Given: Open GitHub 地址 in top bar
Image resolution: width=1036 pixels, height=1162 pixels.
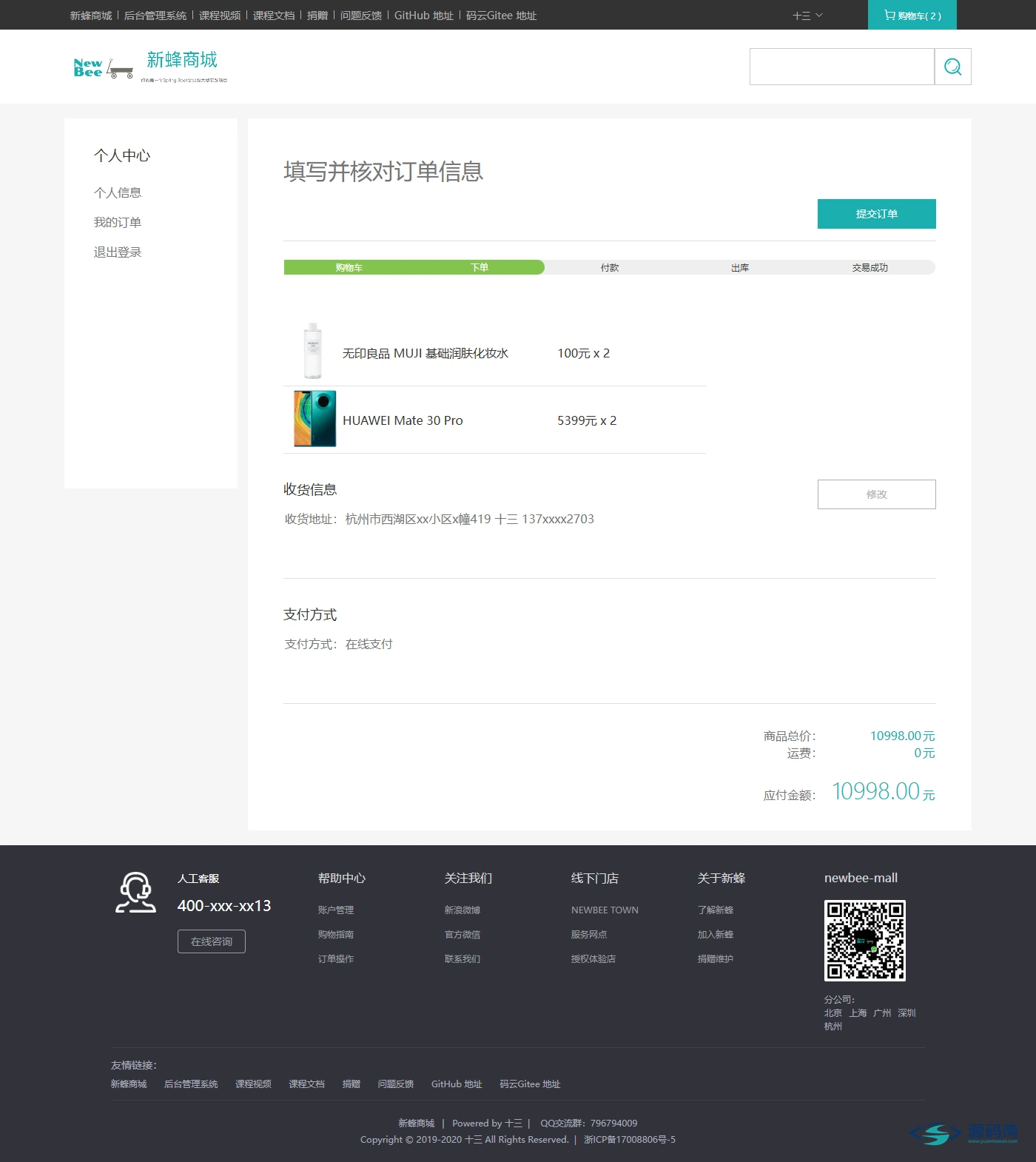Looking at the screenshot, I should point(424,16).
